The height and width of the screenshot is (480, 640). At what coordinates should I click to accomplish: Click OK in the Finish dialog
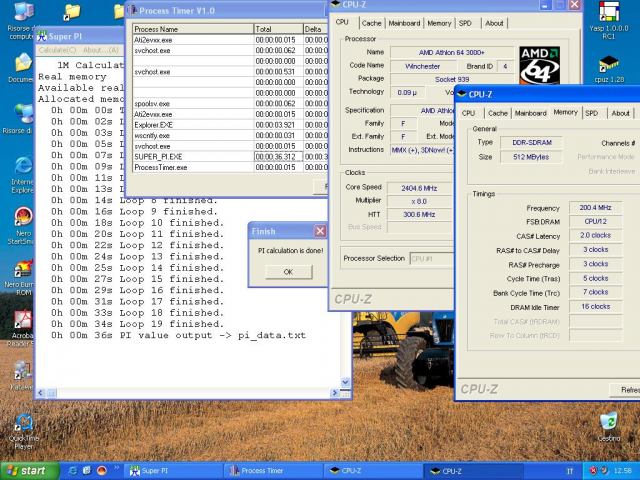(289, 271)
